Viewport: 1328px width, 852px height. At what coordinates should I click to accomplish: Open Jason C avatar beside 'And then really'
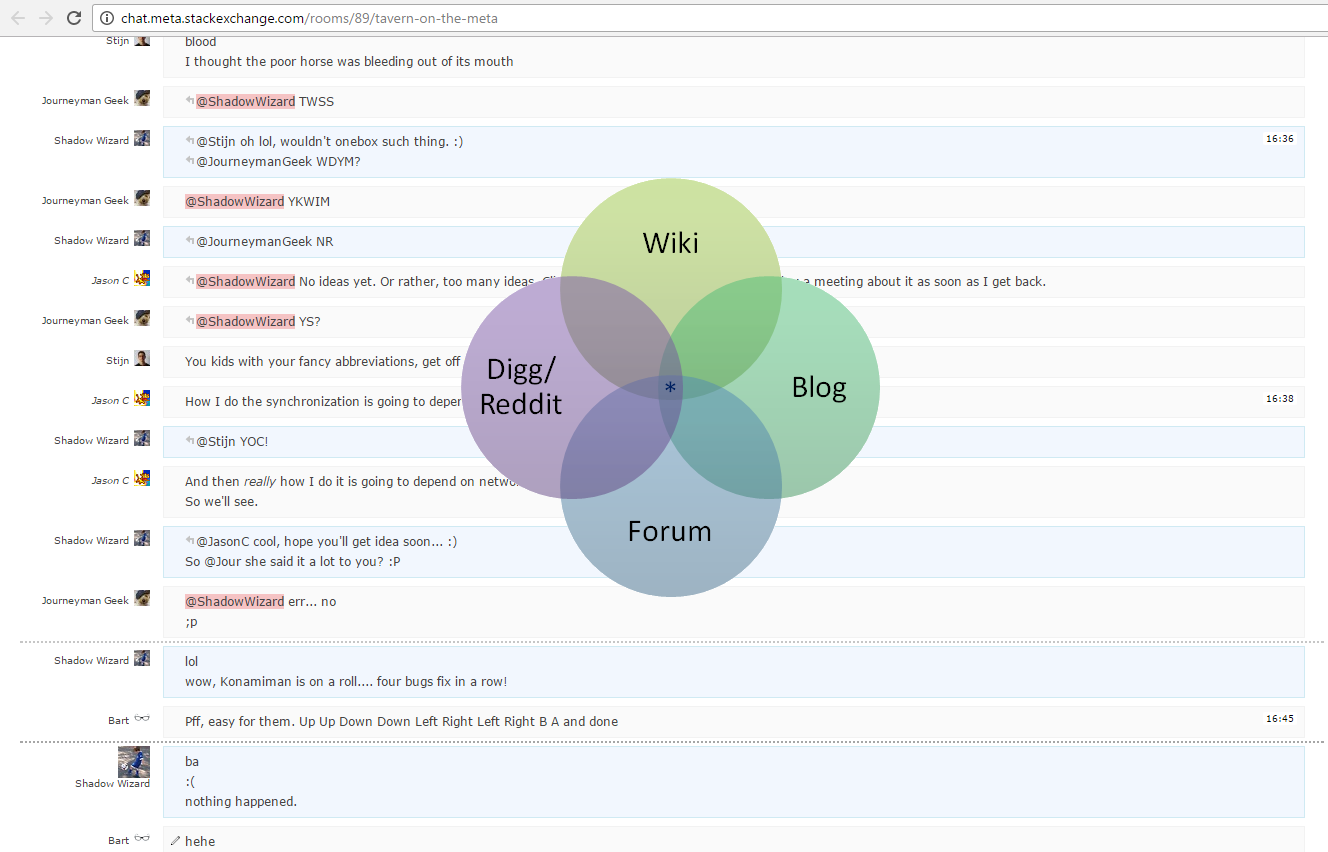coord(142,478)
